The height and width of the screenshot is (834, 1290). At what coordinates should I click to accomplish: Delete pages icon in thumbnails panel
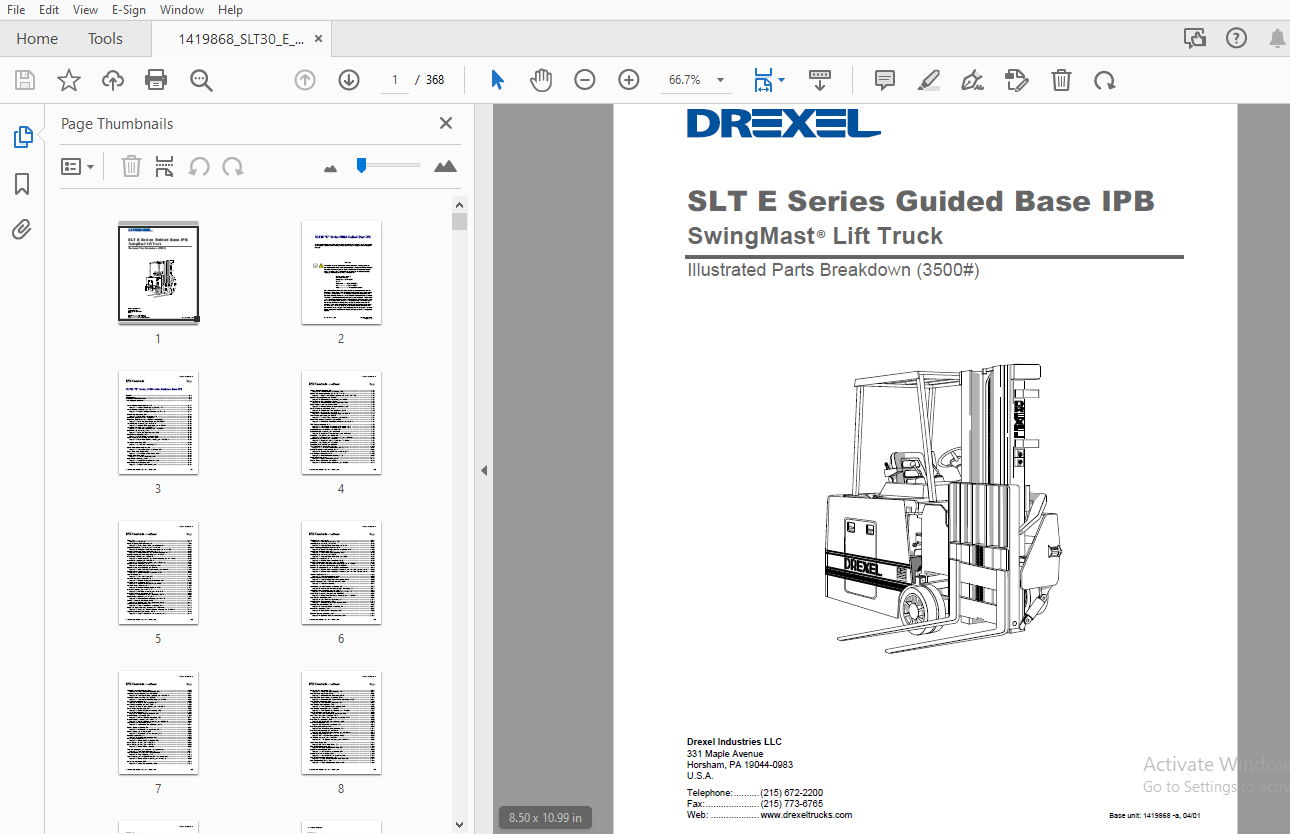(x=131, y=166)
